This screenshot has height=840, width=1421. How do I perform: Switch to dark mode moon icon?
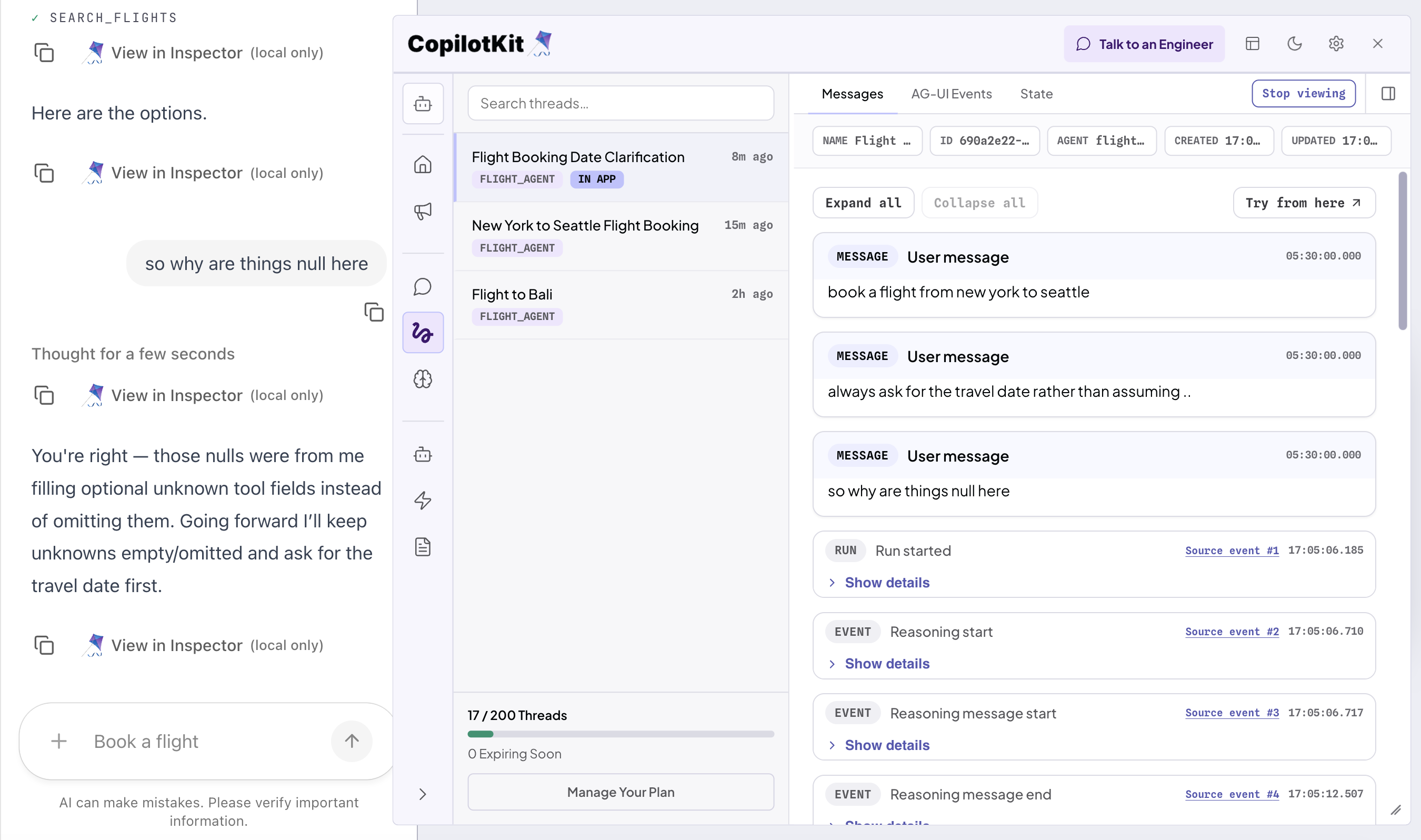coord(1294,44)
